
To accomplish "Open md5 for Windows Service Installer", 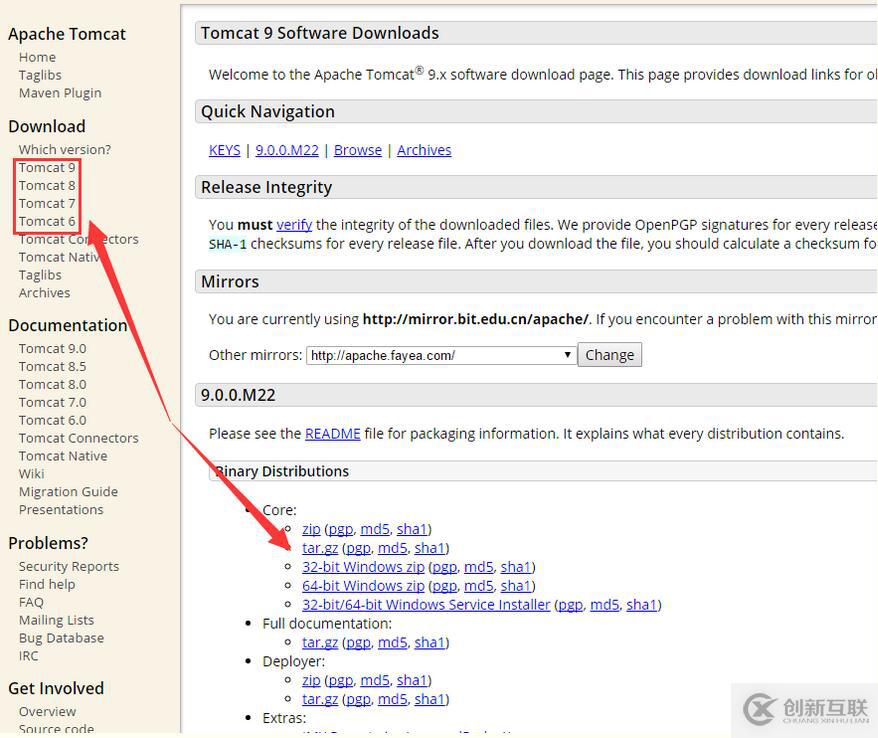I will 605,605.
